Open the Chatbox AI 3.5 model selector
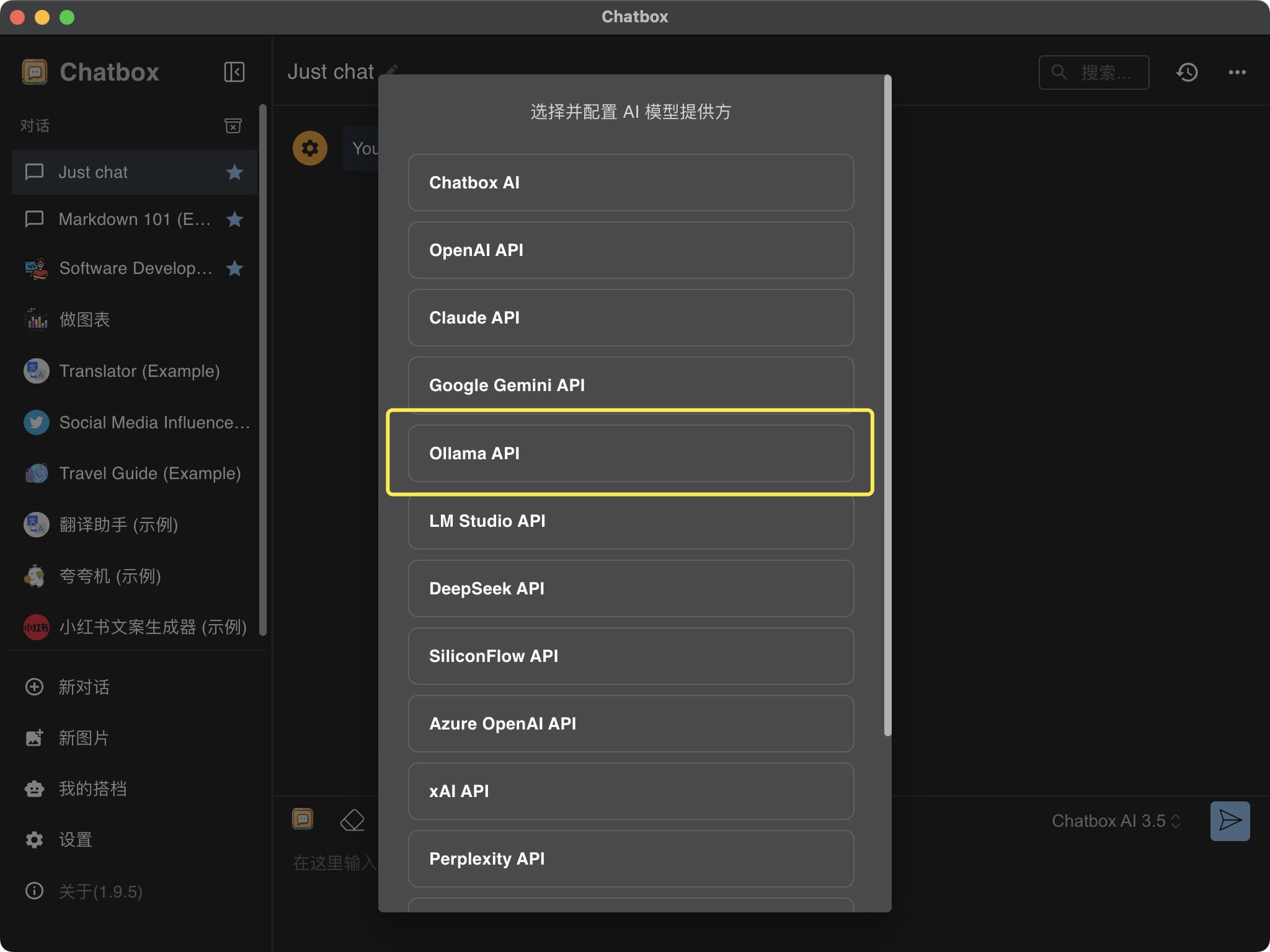This screenshot has width=1270, height=952. [x=1116, y=821]
